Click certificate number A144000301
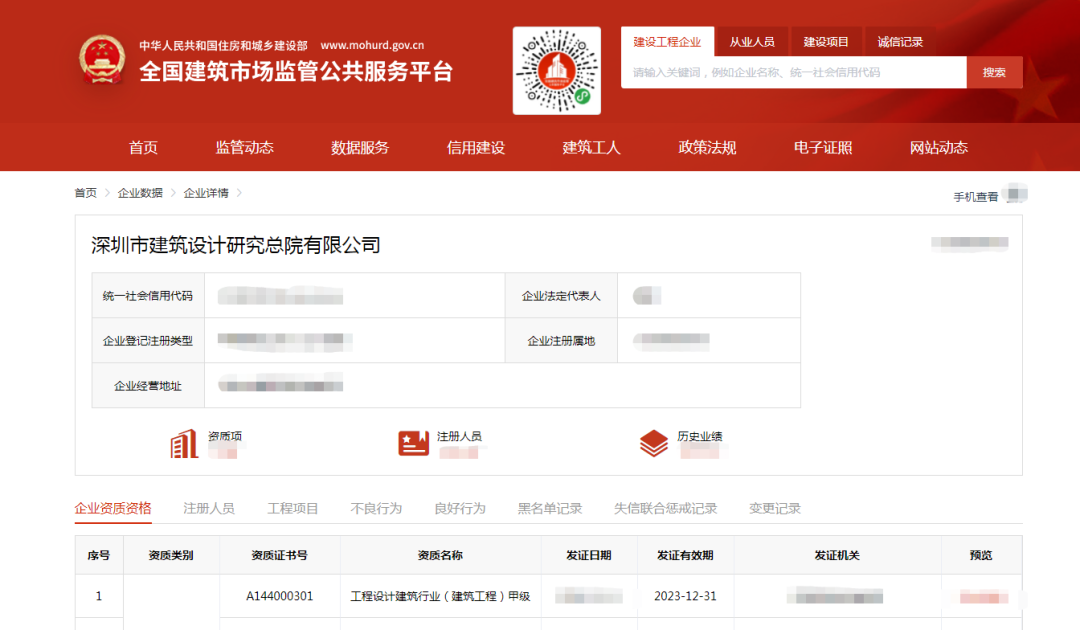The image size is (1080, 630). click(280, 596)
